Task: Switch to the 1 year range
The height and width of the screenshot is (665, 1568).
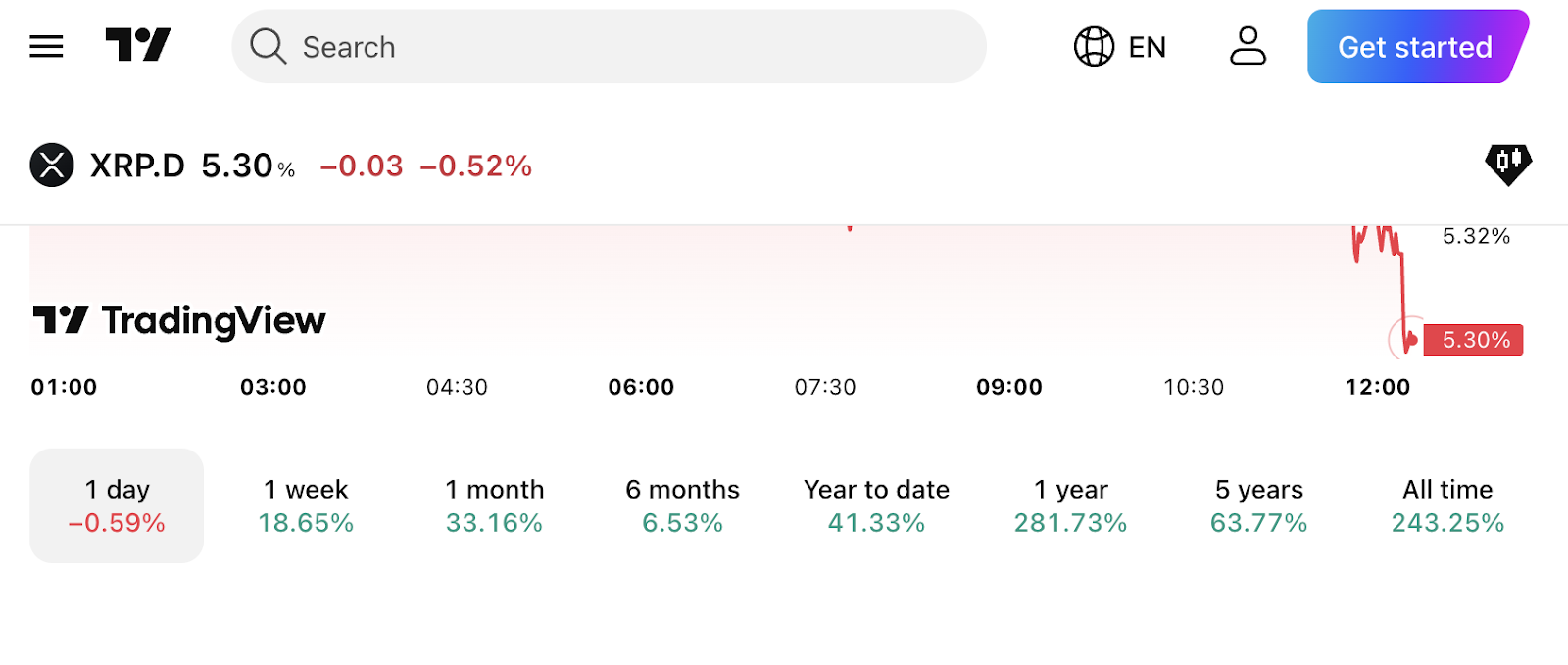Action: point(1070,505)
